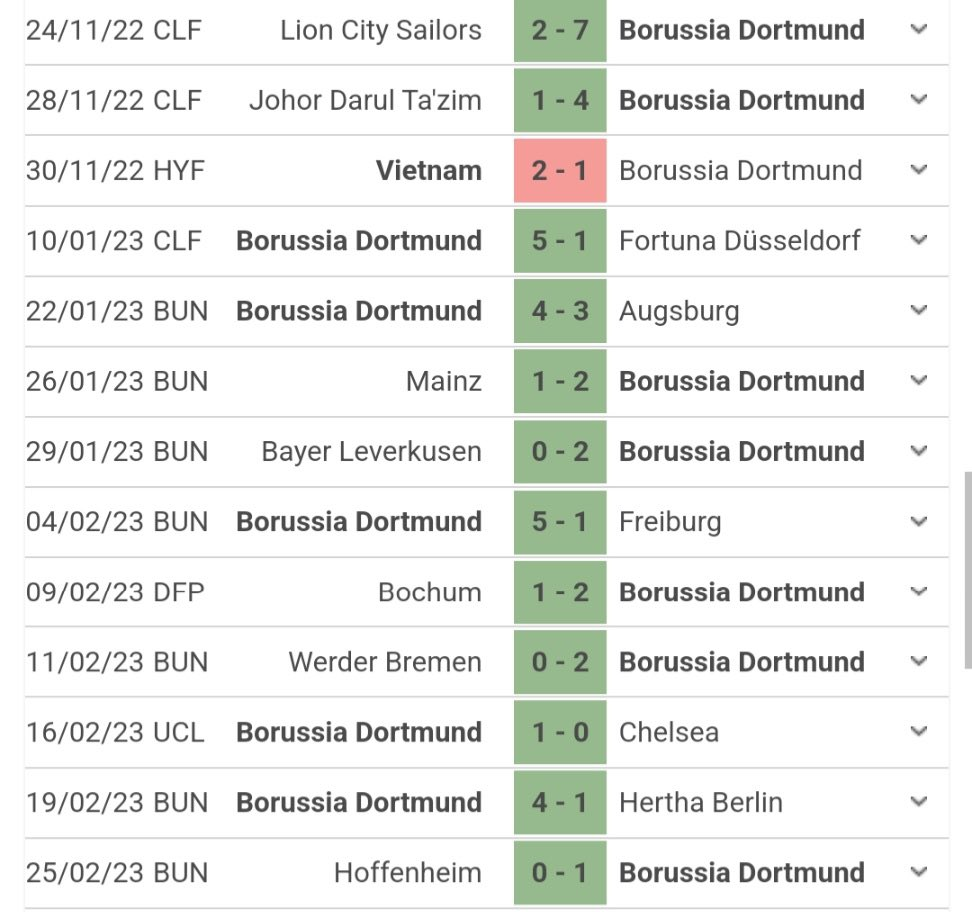This screenshot has height=912, width=972.
Task: Click the Werder Bremen team name
Action: [x=384, y=662]
